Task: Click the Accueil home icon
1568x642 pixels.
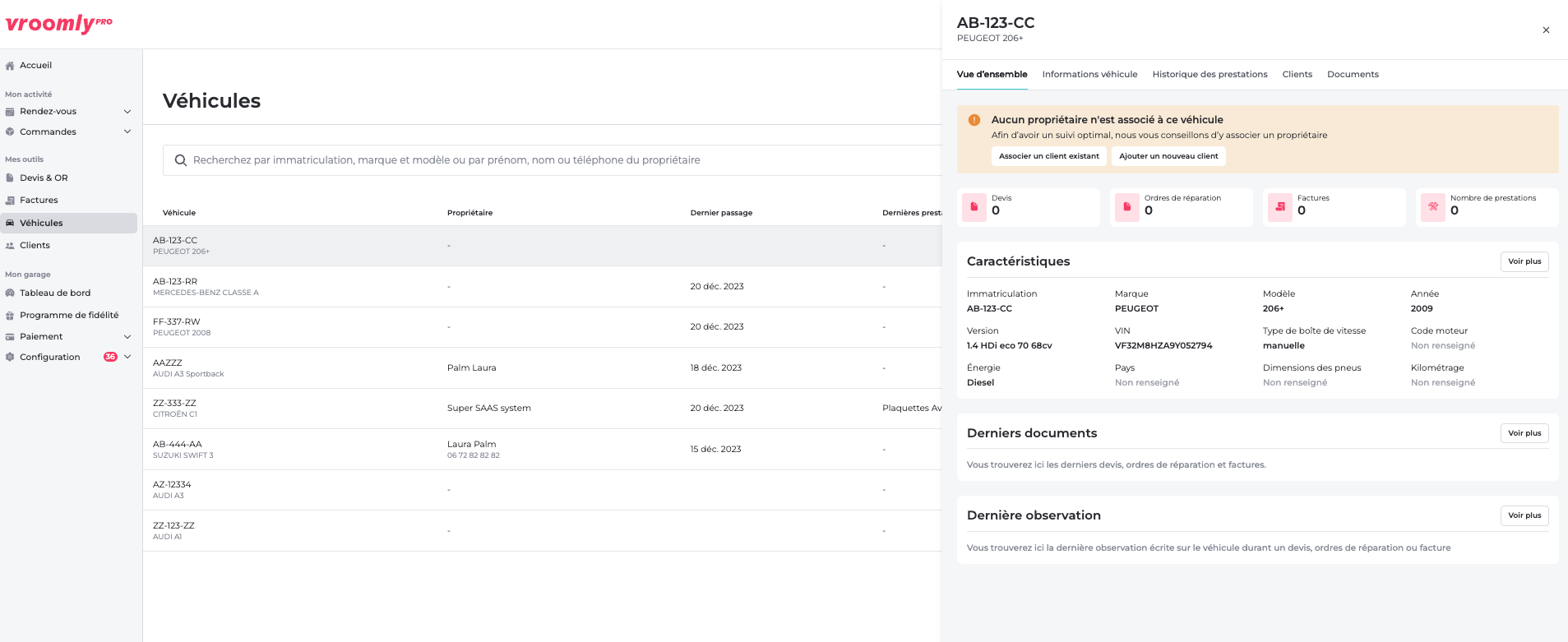Action: pyautogui.click(x=10, y=66)
